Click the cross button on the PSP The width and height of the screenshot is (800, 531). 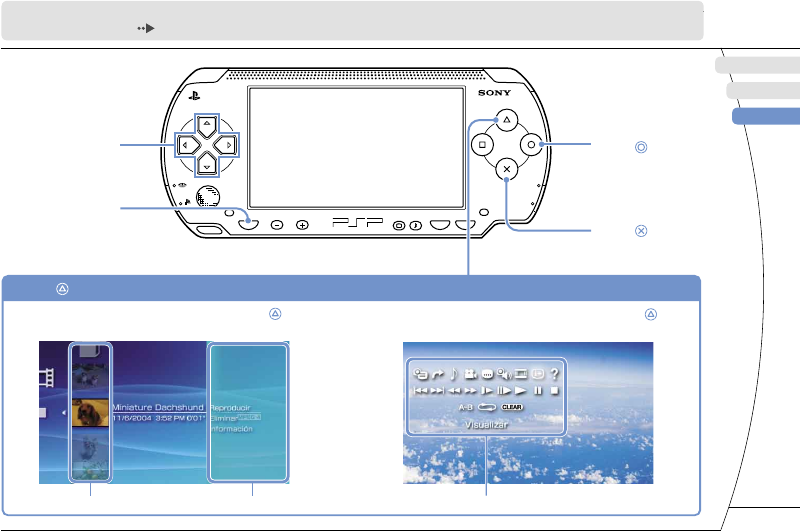click(x=507, y=169)
